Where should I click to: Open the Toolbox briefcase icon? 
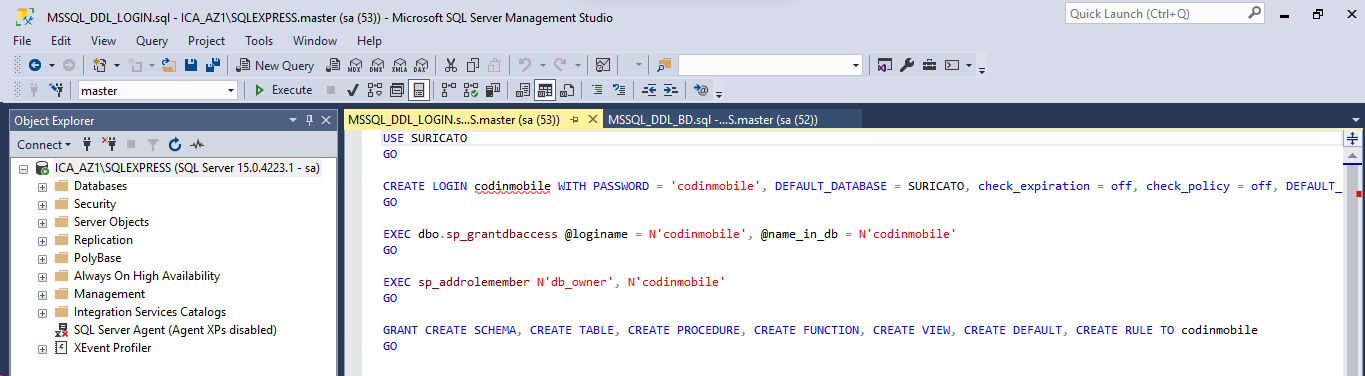(929, 65)
